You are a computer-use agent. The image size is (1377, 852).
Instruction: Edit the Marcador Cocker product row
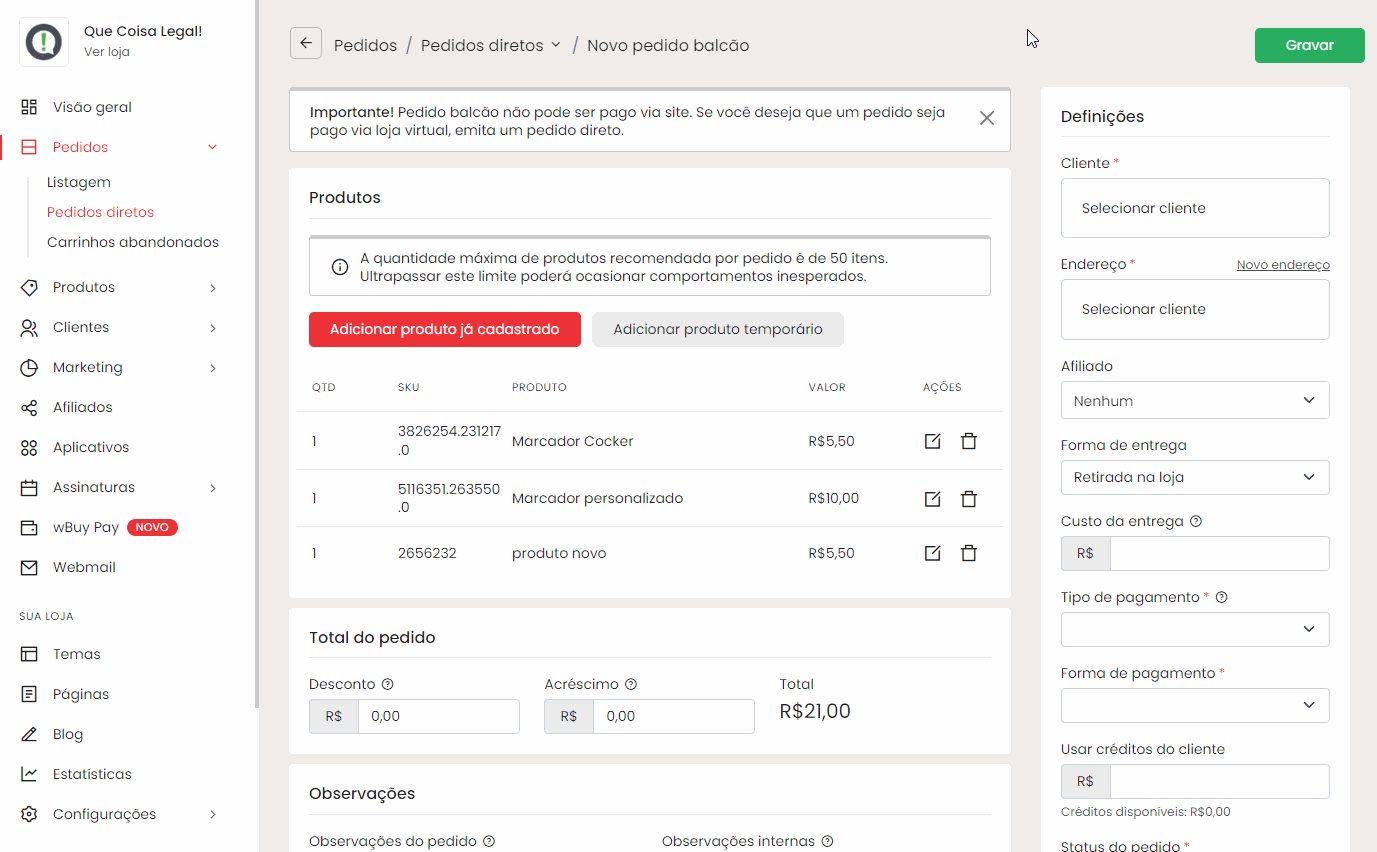pos(932,441)
